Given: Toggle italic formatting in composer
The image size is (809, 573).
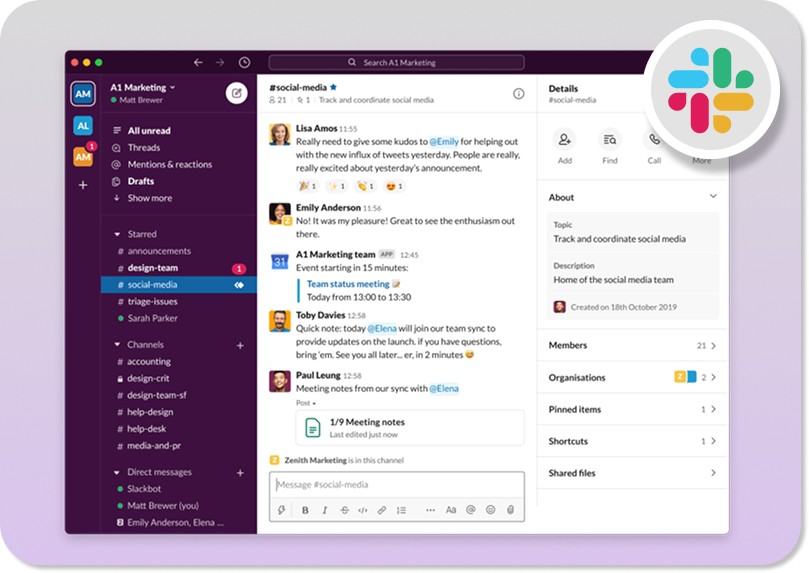Looking at the screenshot, I should (x=325, y=510).
